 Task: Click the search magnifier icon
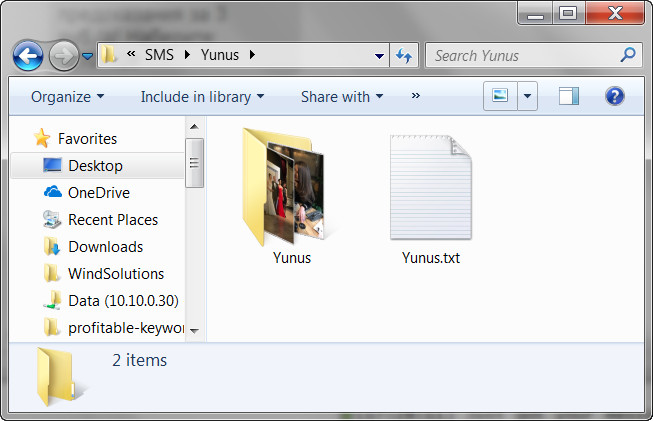628,55
